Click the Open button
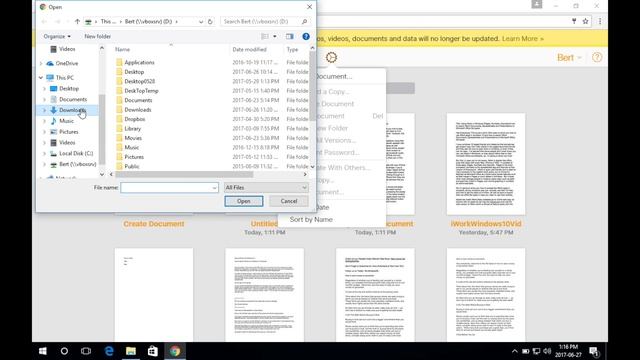This screenshot has width=640, height=360. point(244,201)
